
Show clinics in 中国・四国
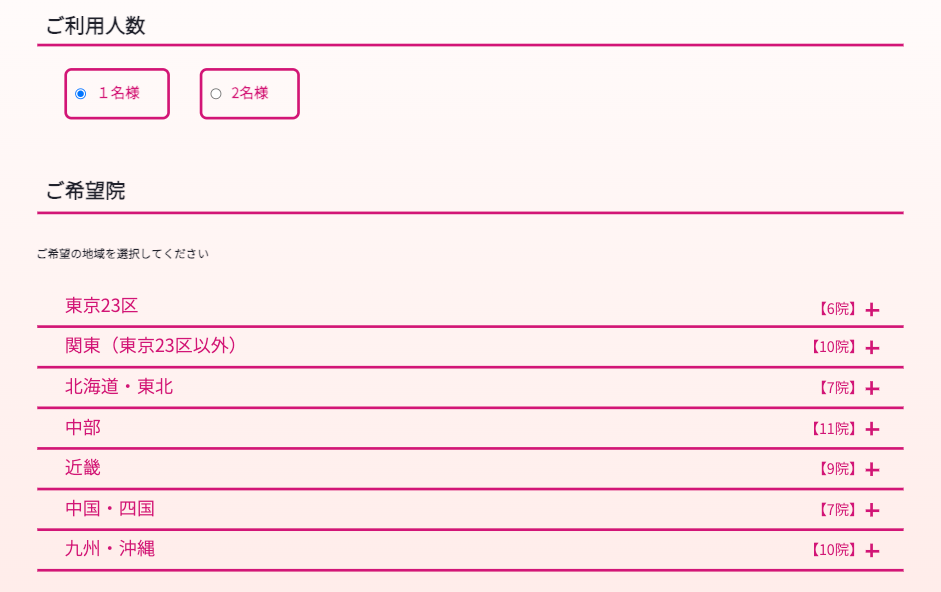110,508
